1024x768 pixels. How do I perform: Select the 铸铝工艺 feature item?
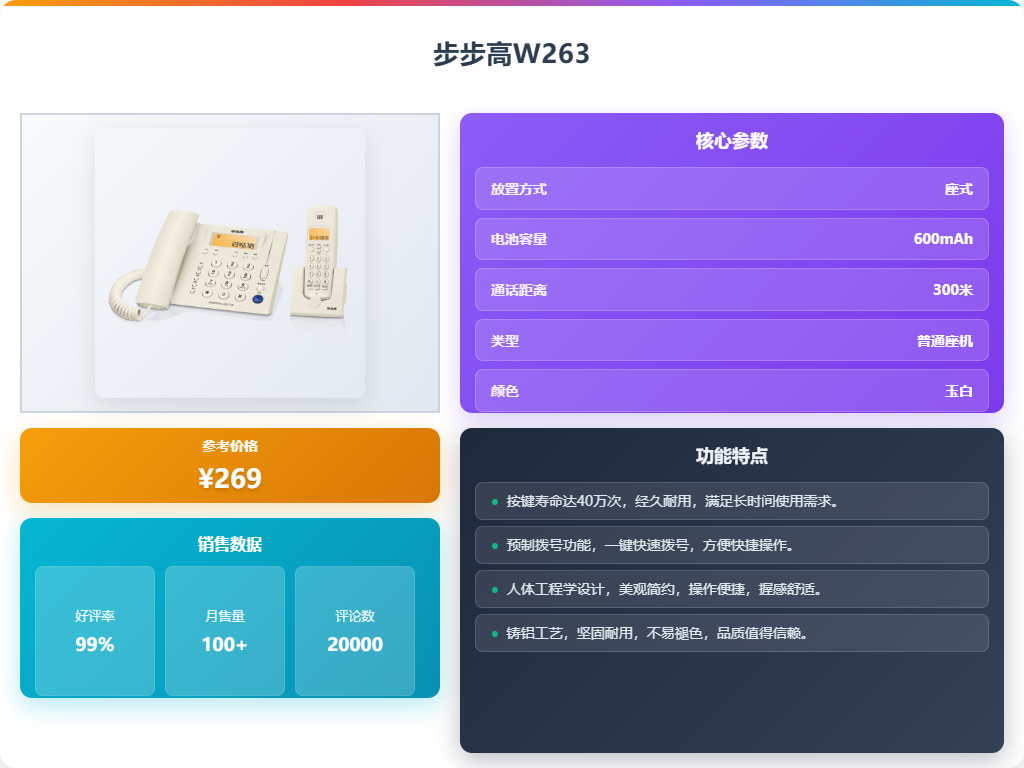coord(731,633)
